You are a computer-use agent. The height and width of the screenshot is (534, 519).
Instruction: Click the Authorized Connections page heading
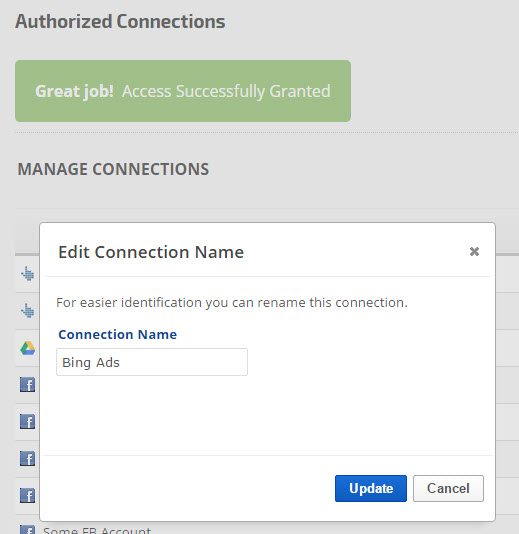click(x=120, y=21)
